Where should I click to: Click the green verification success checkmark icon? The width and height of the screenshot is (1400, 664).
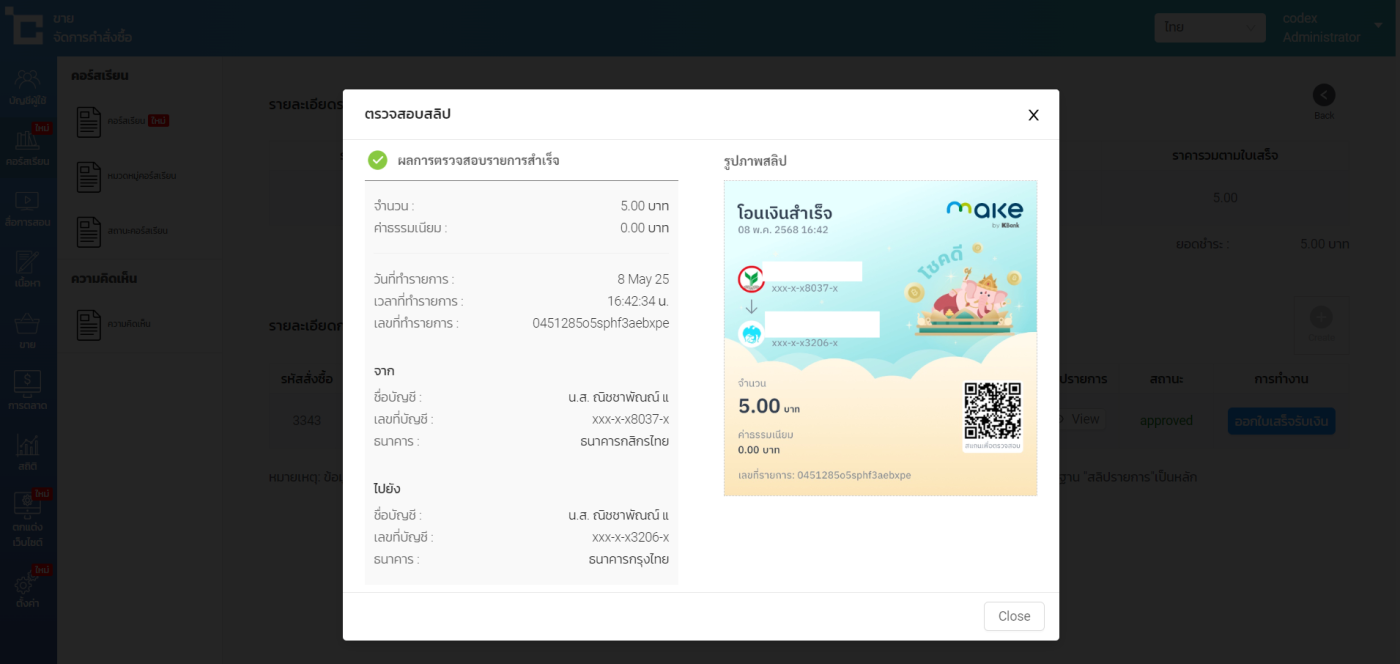click(x=377, y=160)
